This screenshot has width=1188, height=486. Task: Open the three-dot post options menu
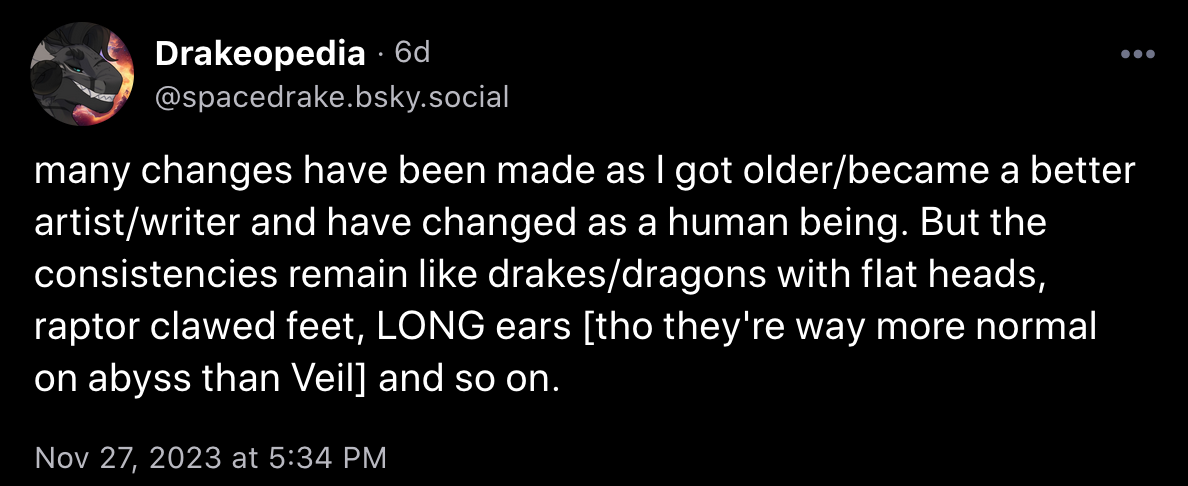(x=1138, y=54)
